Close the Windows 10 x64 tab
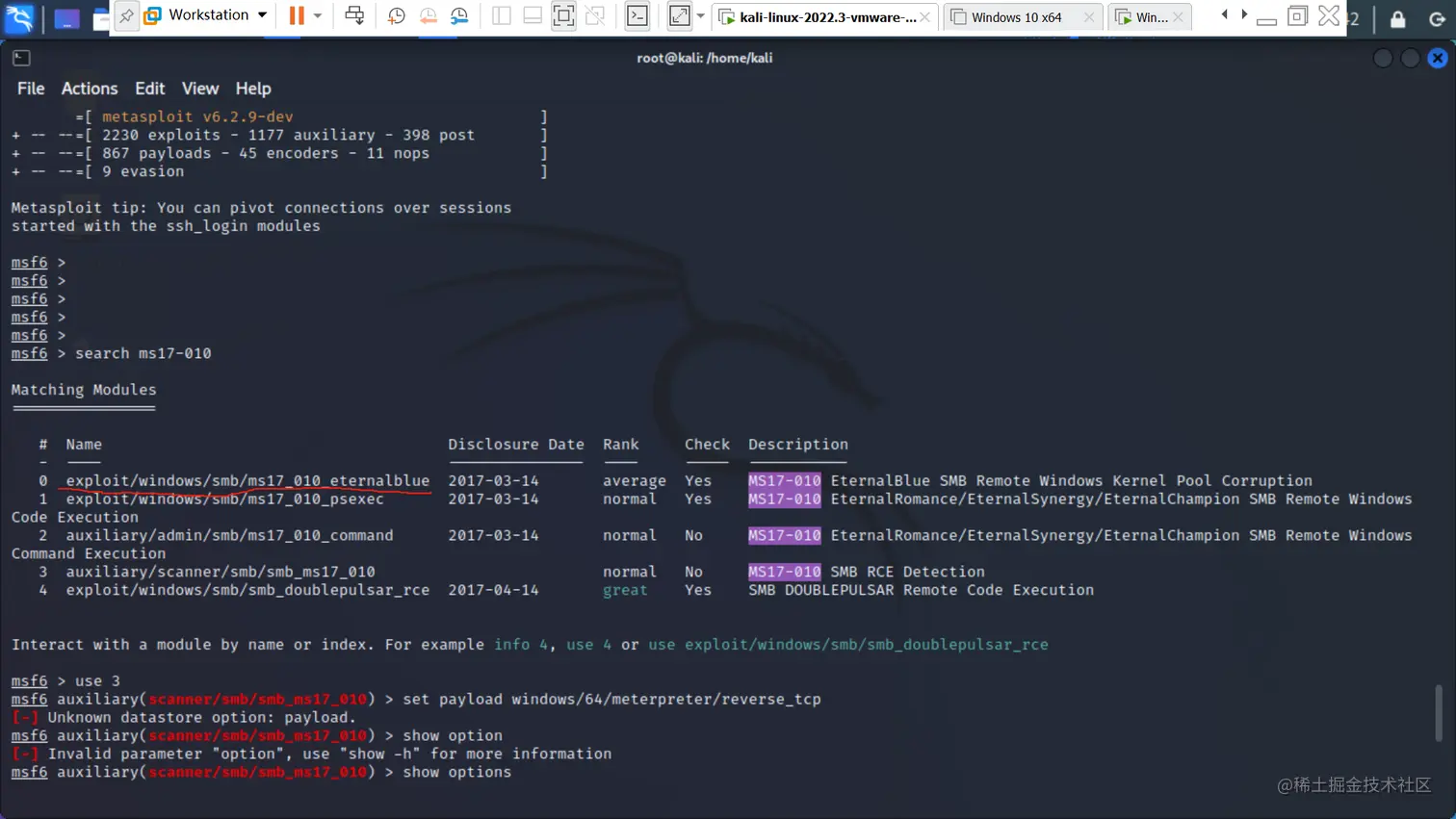1456x819 pixels. coord(1089,17)
